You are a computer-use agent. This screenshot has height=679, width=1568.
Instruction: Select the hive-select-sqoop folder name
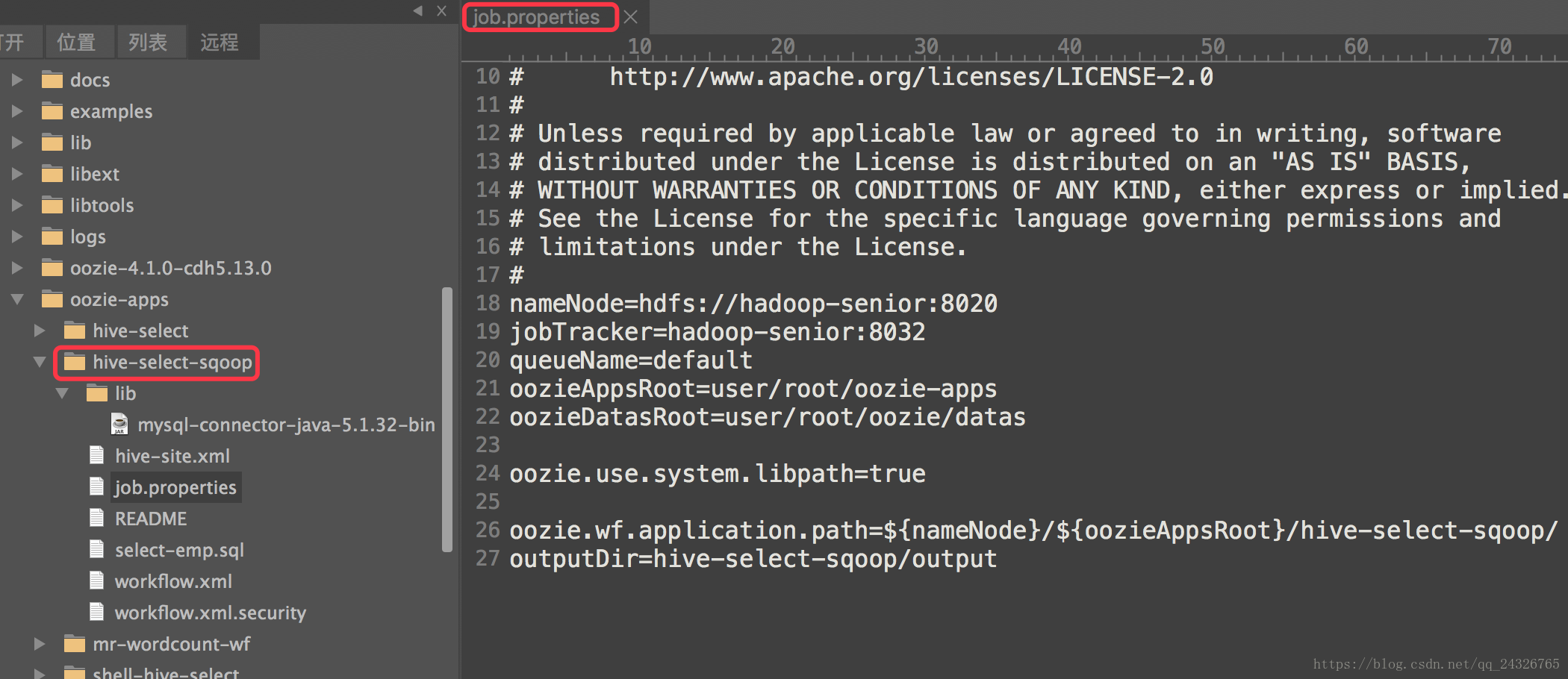coord(172,362)
